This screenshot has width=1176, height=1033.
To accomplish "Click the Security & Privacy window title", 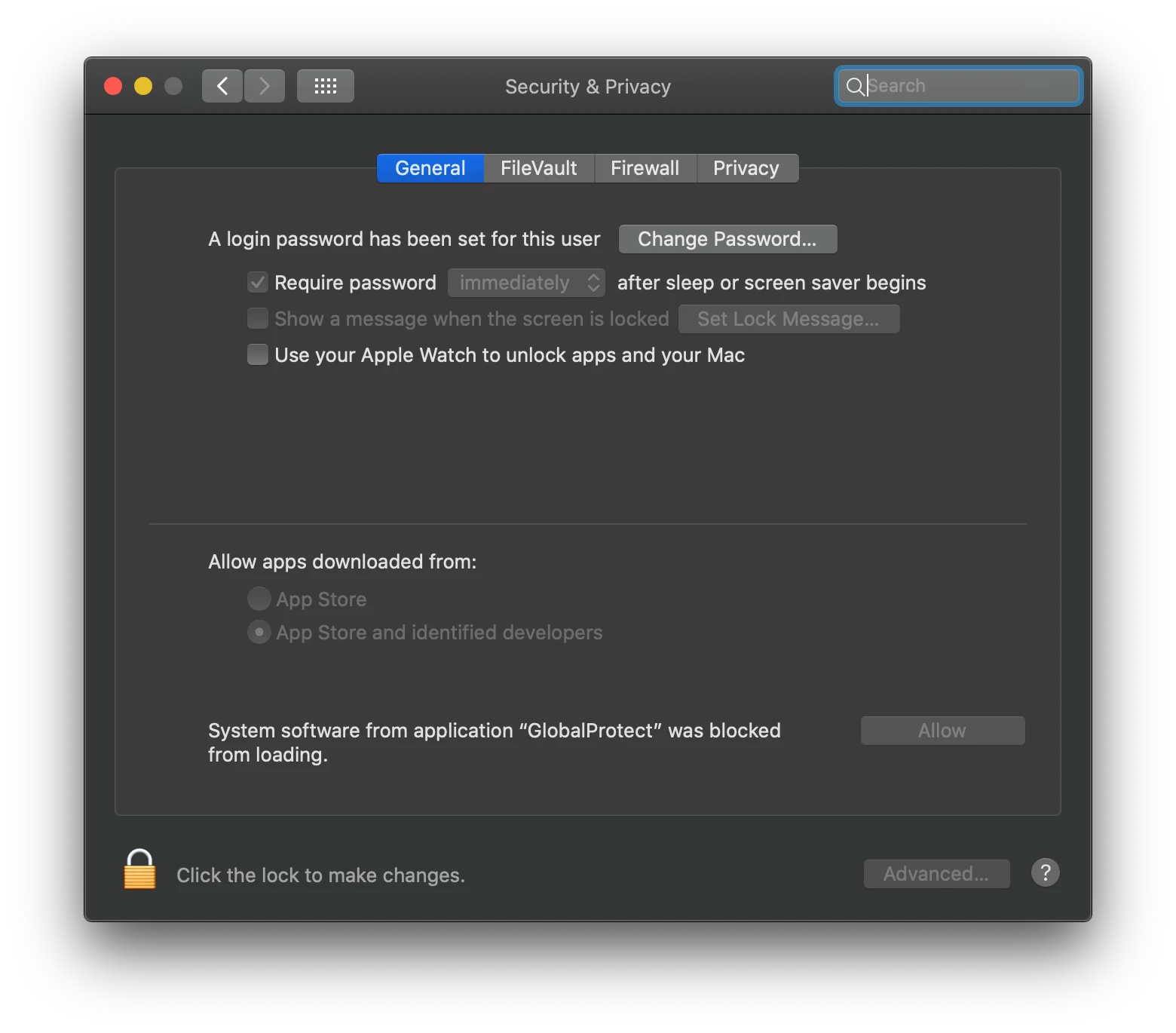I will click(x=588, y=87).
